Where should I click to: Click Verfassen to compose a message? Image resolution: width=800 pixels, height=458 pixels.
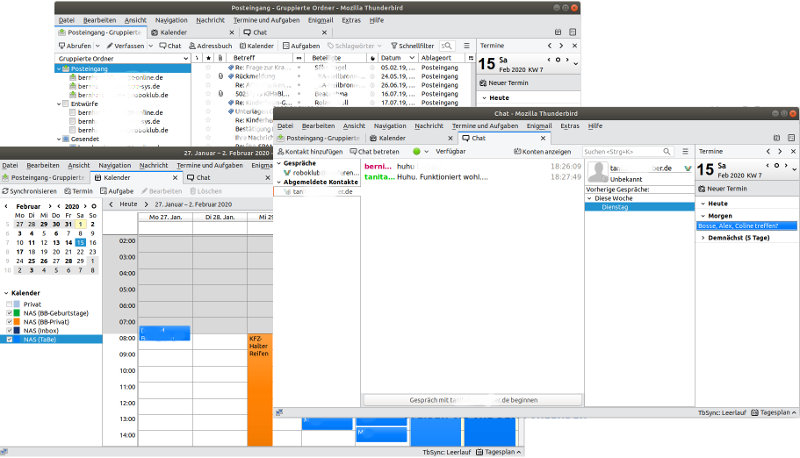[126, 46]
